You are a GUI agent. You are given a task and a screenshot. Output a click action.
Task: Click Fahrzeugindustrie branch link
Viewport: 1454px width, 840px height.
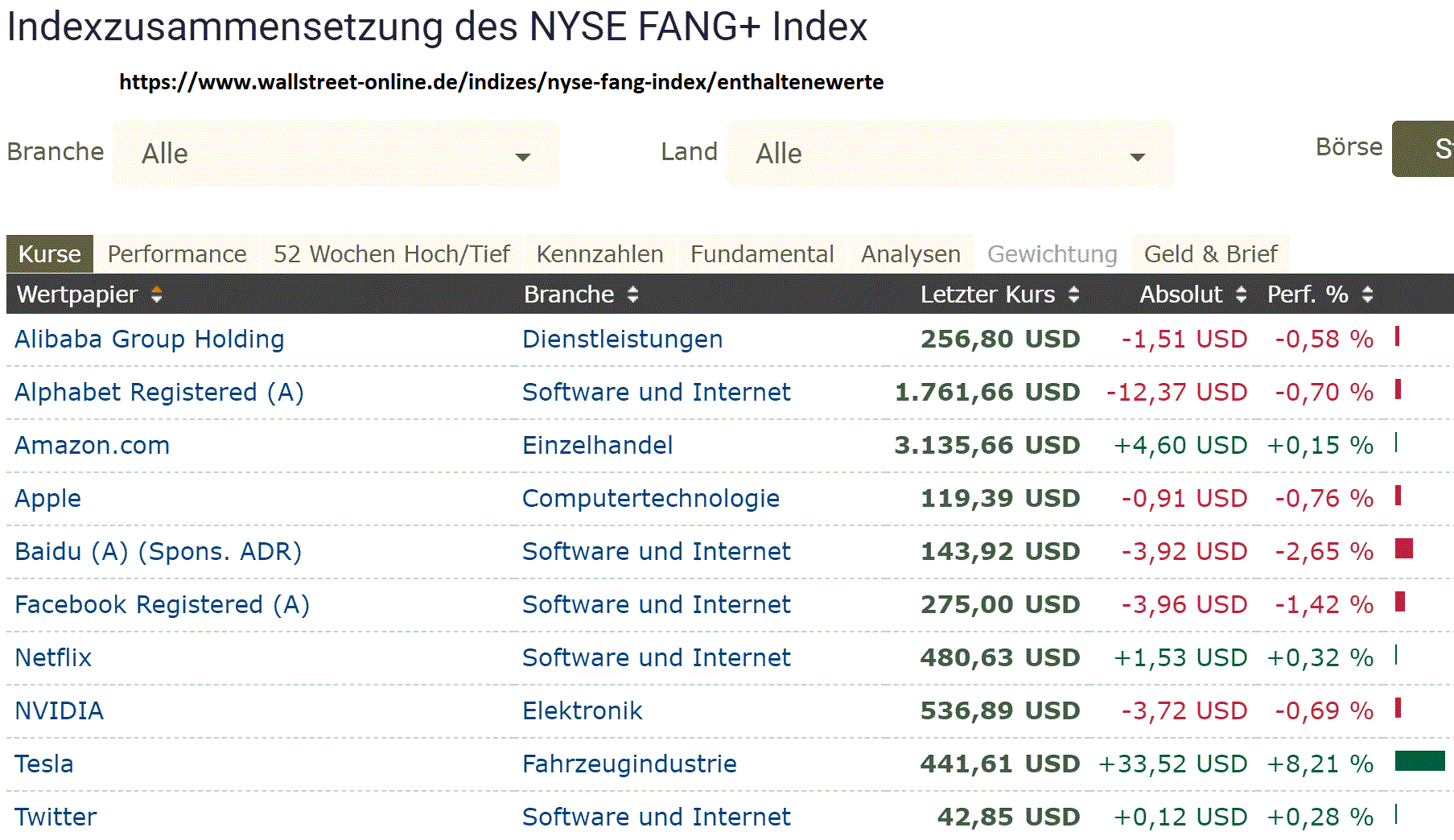point(629,764)
